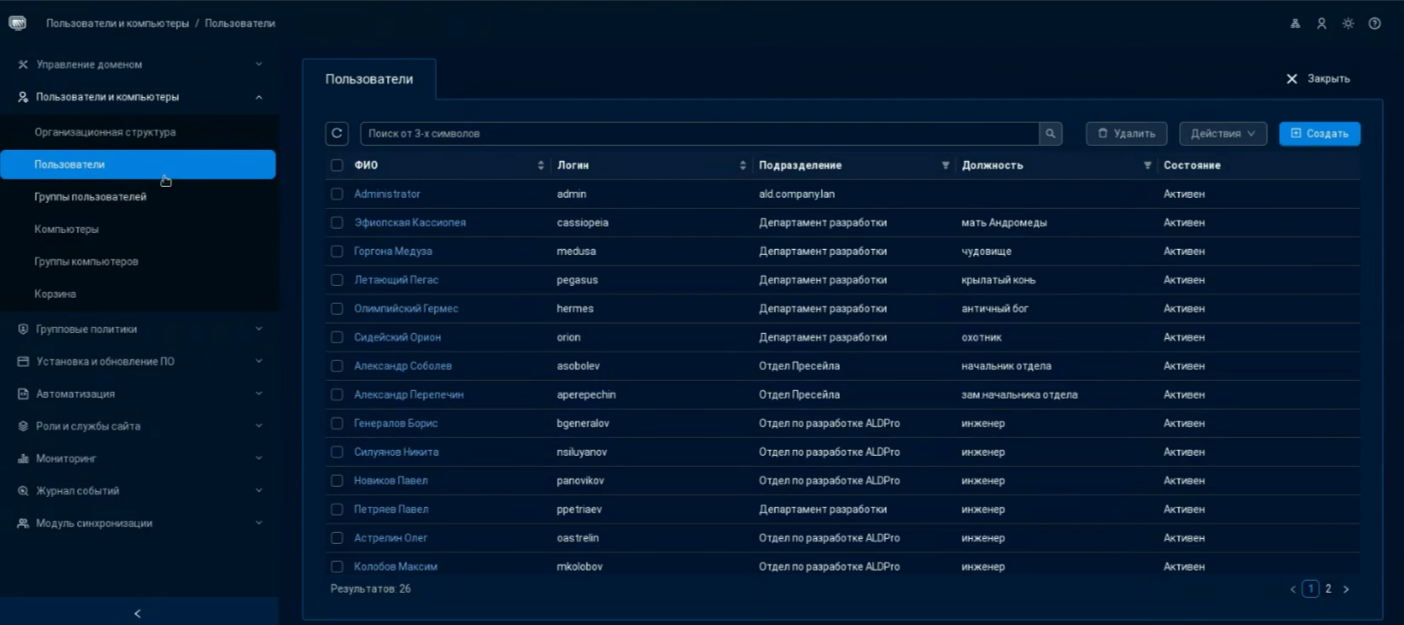The image size is (1404, 625).
Task: Open the Действия dropdown
Action: coord(1223,133)
